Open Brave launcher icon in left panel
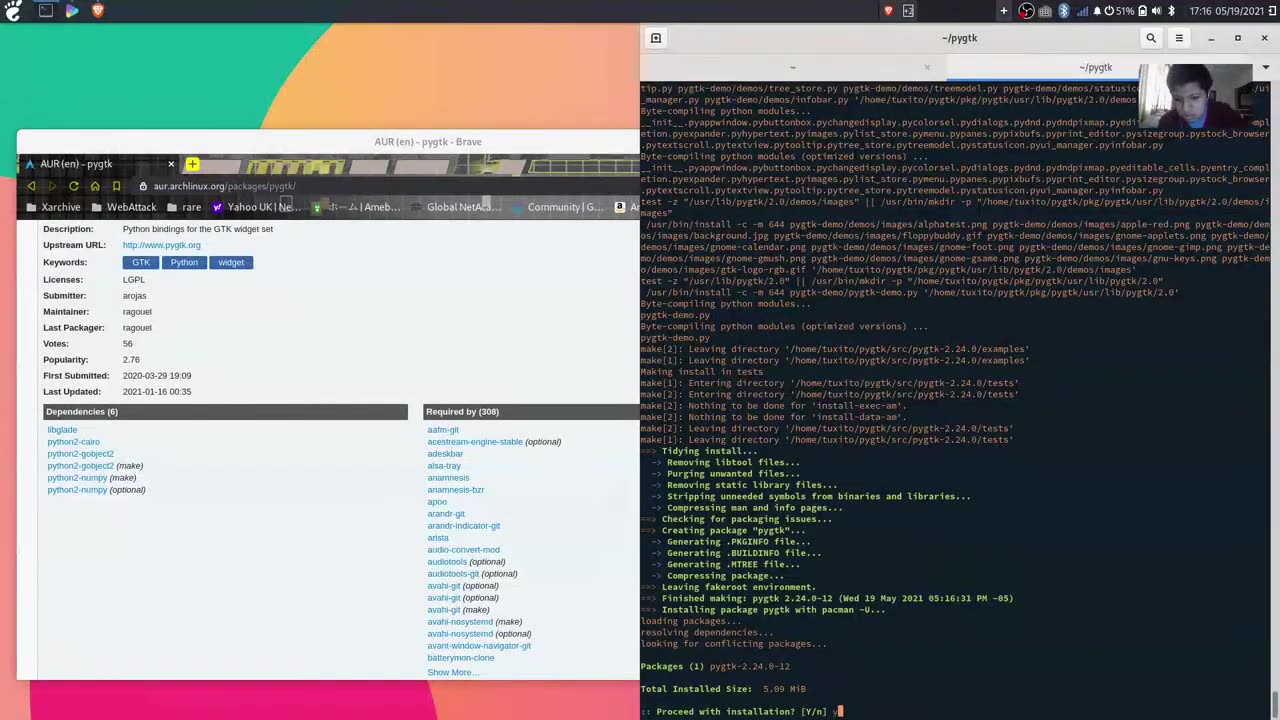 coord(97,10)
